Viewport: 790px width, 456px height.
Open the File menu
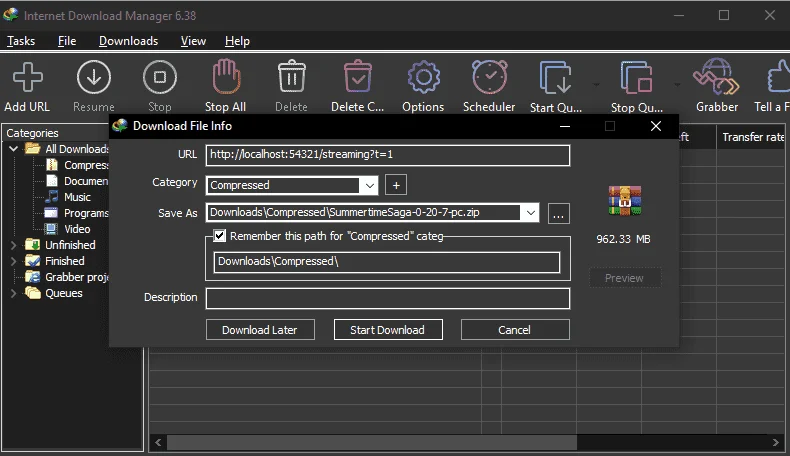tap(67, 41)
